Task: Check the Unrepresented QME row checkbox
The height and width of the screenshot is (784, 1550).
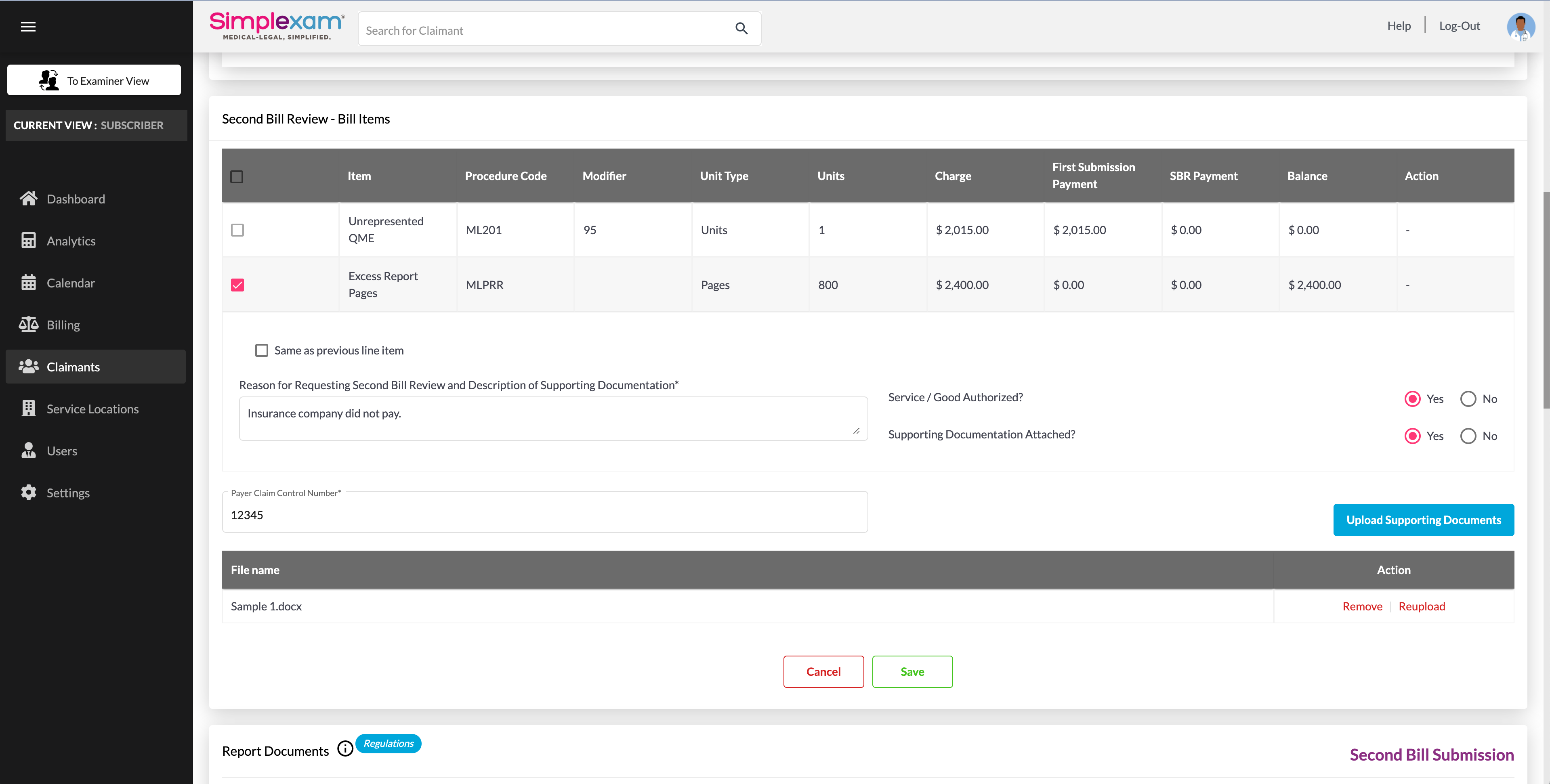Action: 237,230
